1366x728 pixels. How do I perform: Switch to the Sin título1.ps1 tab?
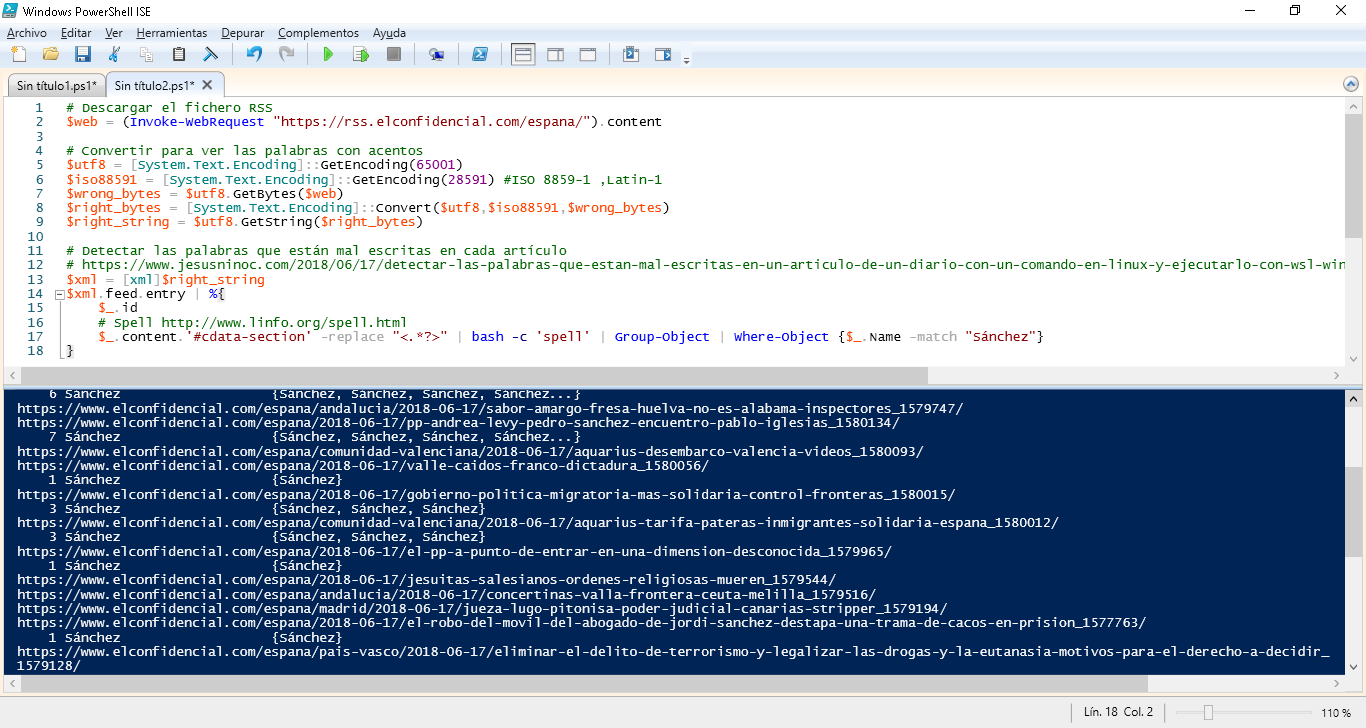tap(56, 85)
